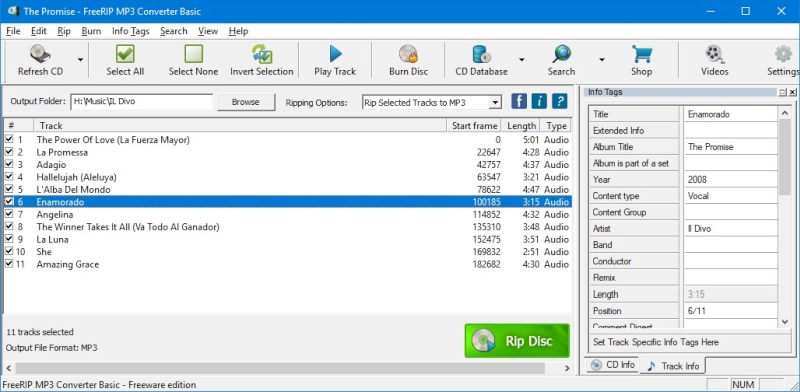Click the track list horizontal scroll right arrow

pyautogui.click(x=567, y=368)
